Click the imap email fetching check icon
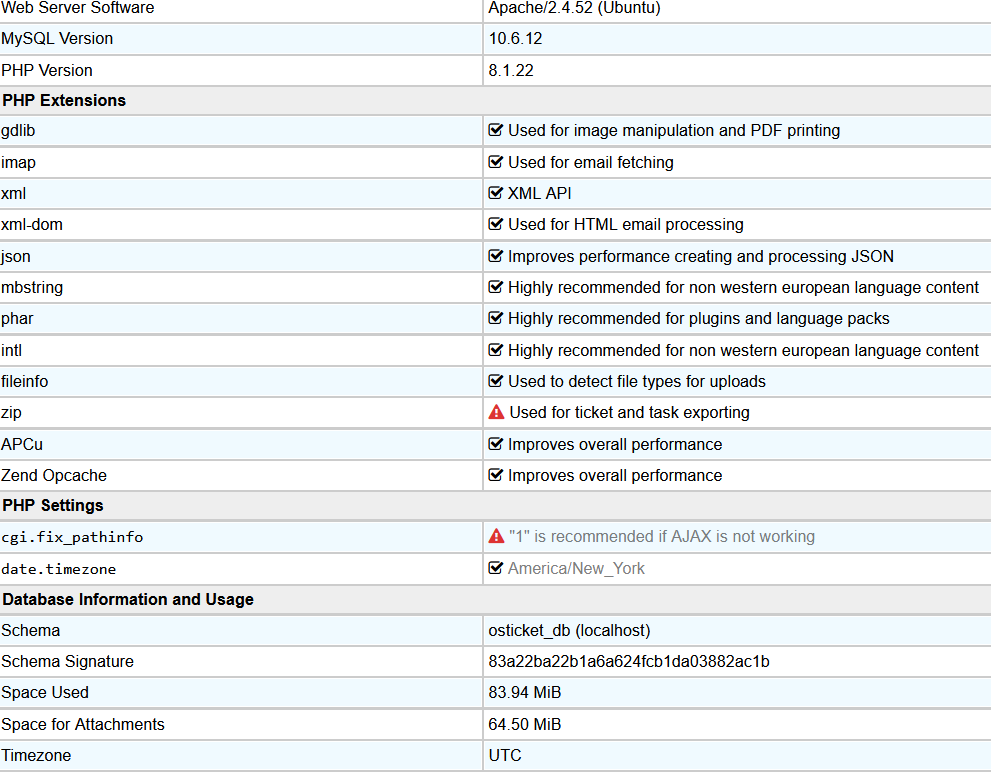Screen dimensions: 991x772 (x=495, y=162)
